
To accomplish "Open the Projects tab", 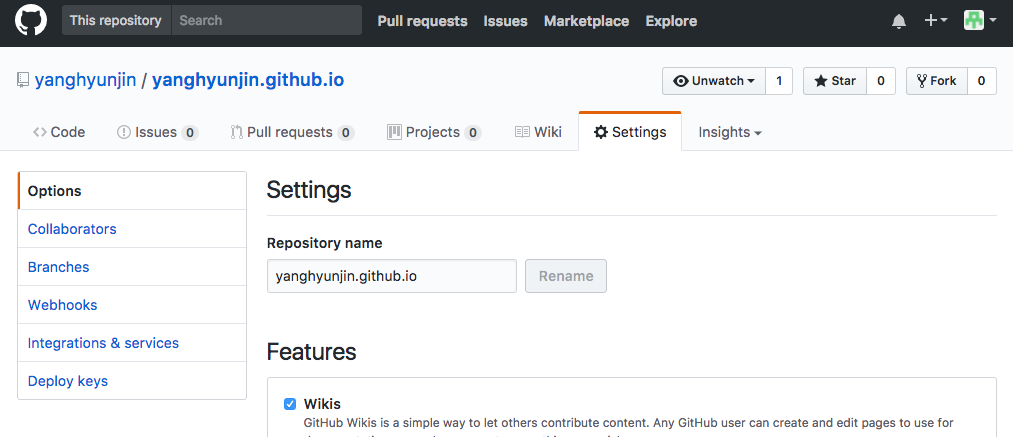I will coord(434,133).
